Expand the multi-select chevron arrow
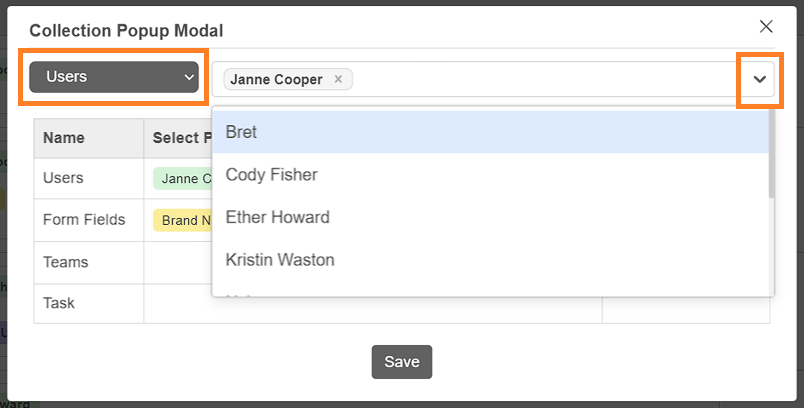 759,79
